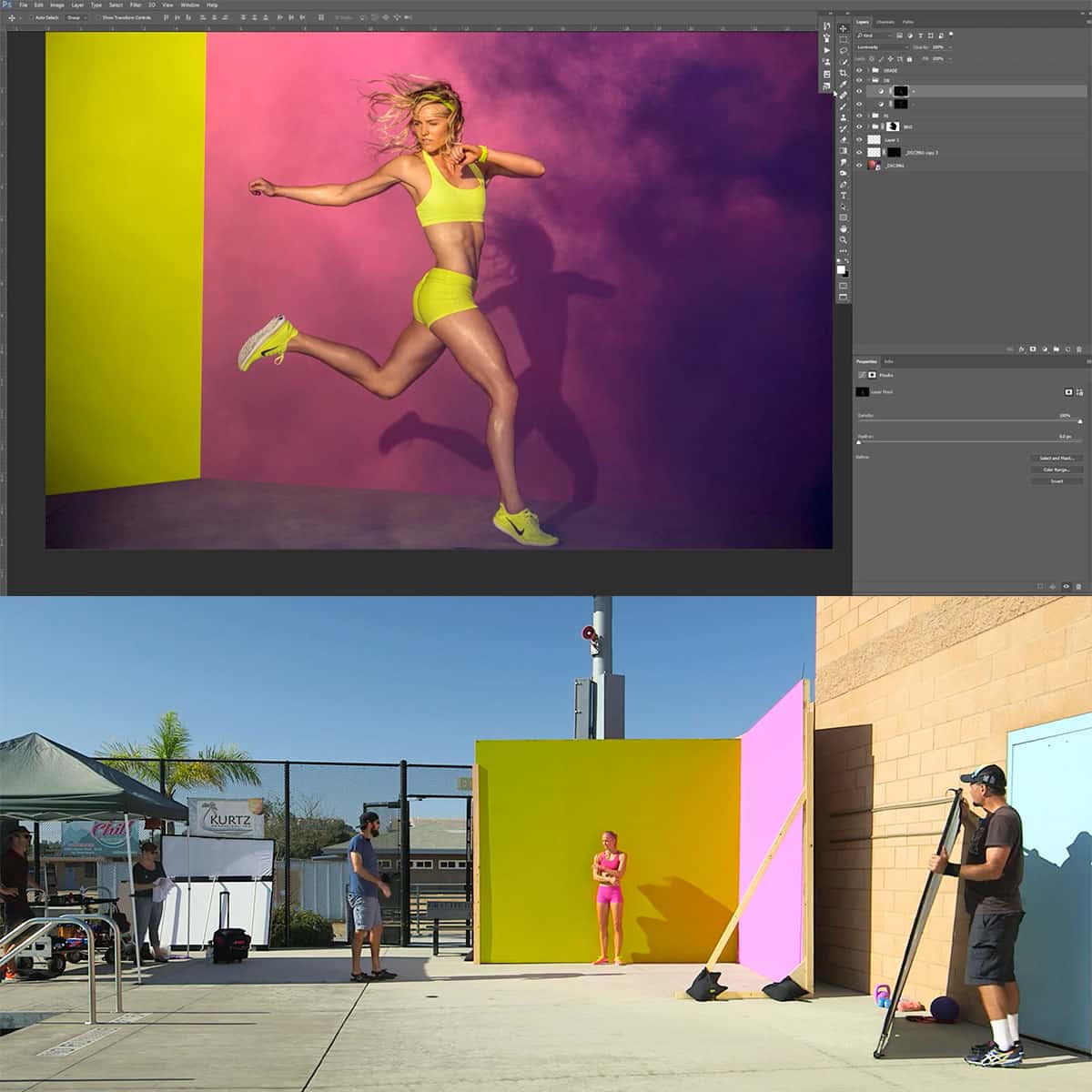The height and width of the screenshot is (1092, 1092).
Task: Select the Quick Selection tool
Action: point(843,62)
